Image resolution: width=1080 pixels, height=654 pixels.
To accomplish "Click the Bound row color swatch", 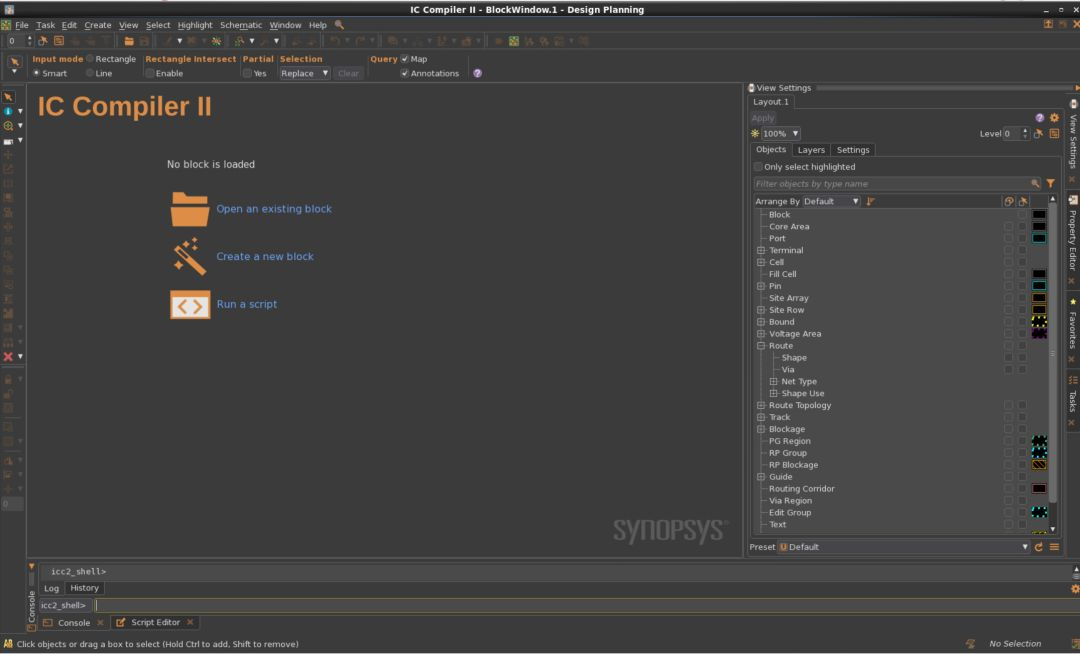I will 1039,322.
